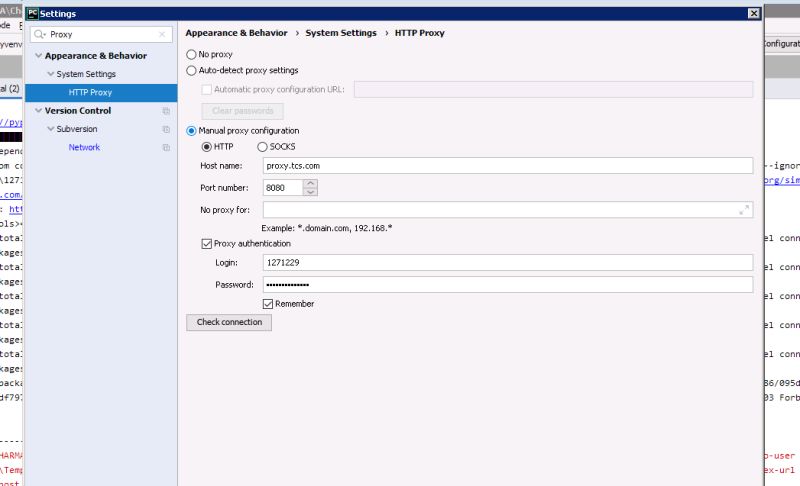Screen dimensions: 800x486
Task: Select Auto-detect proxy settings option
Action: click(191, 70)
